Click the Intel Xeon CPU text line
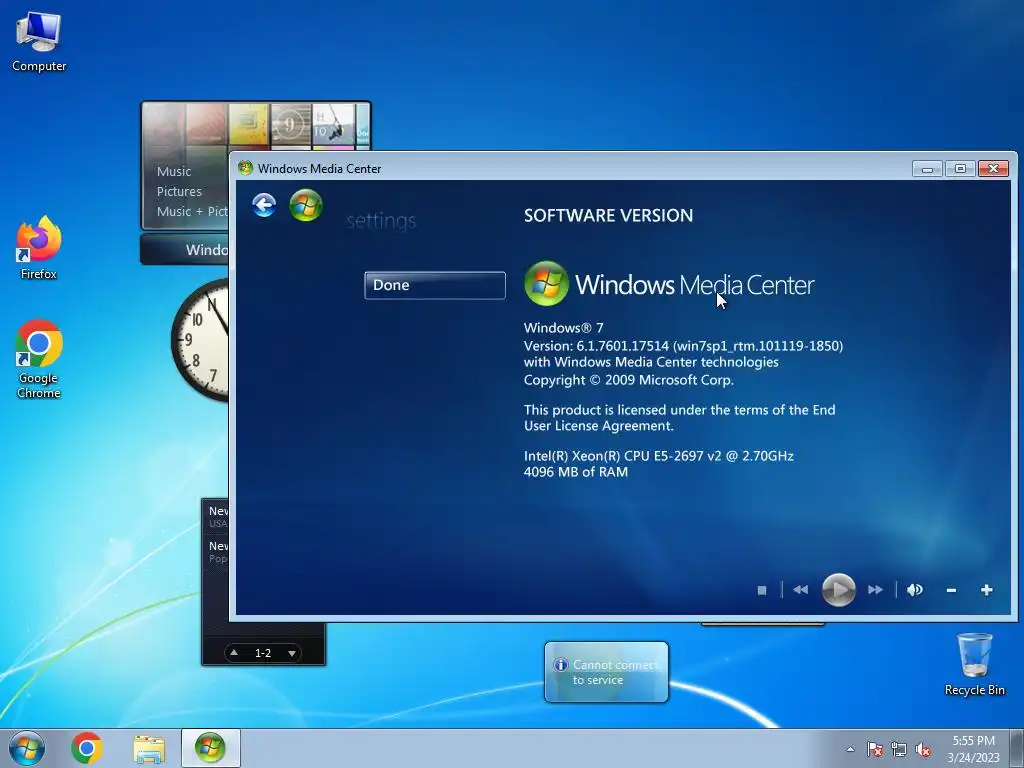The image size is (1024, 768). coord(659,456)
